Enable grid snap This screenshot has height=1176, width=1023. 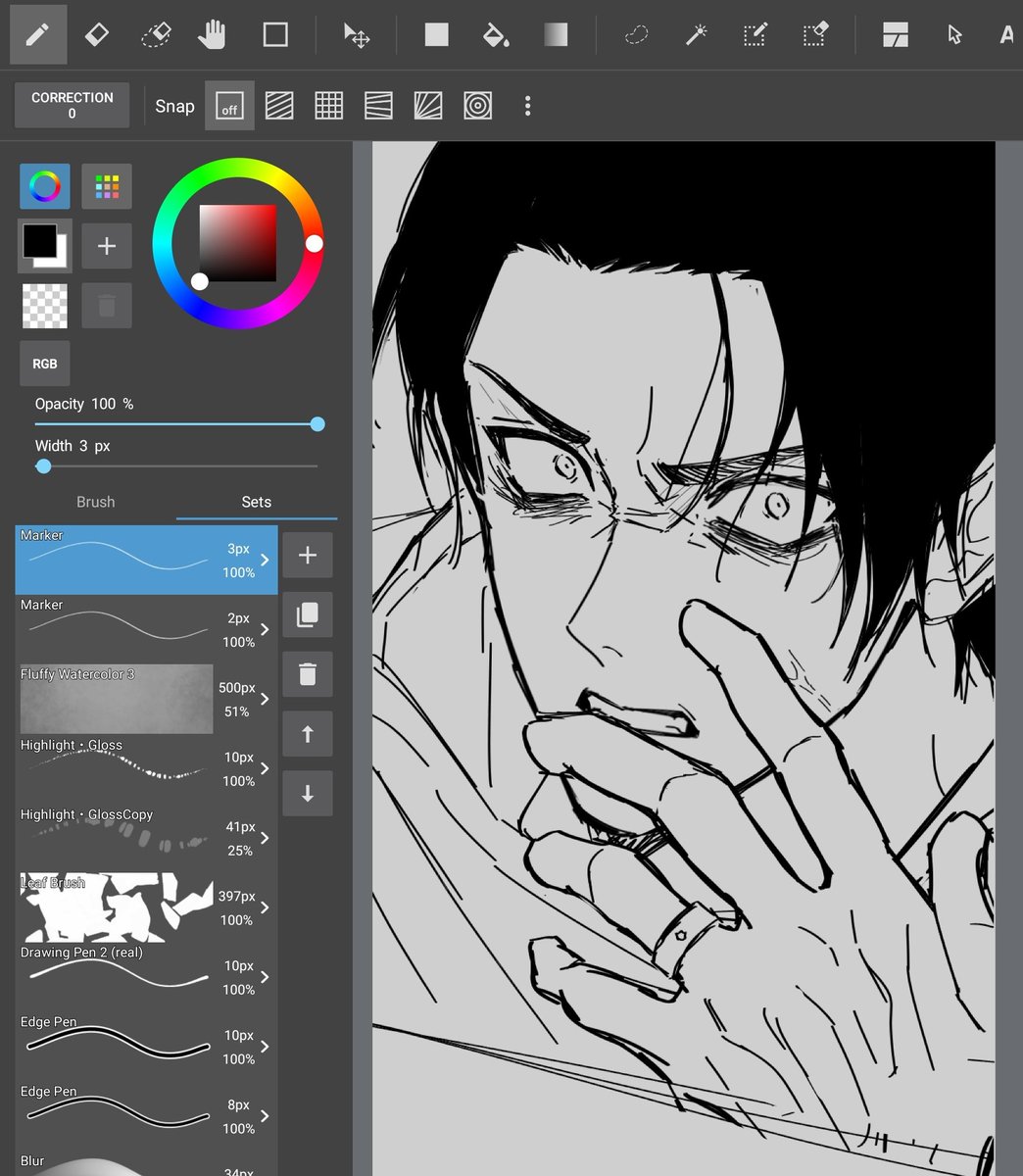coord(329,106)
